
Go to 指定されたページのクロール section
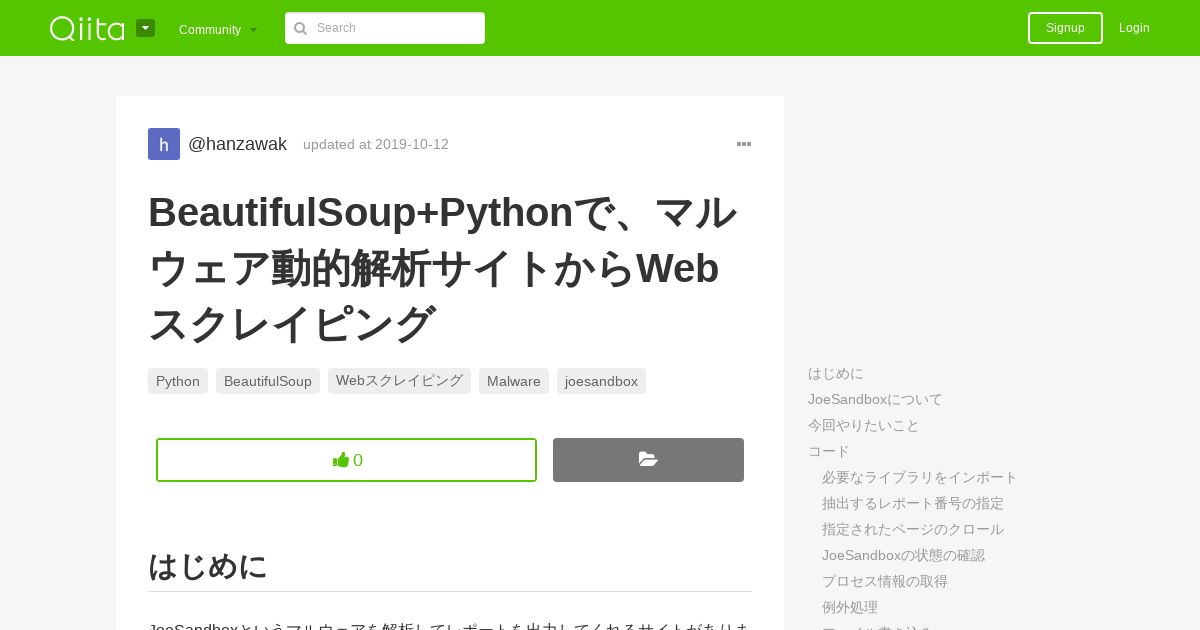tap(913, 529)
